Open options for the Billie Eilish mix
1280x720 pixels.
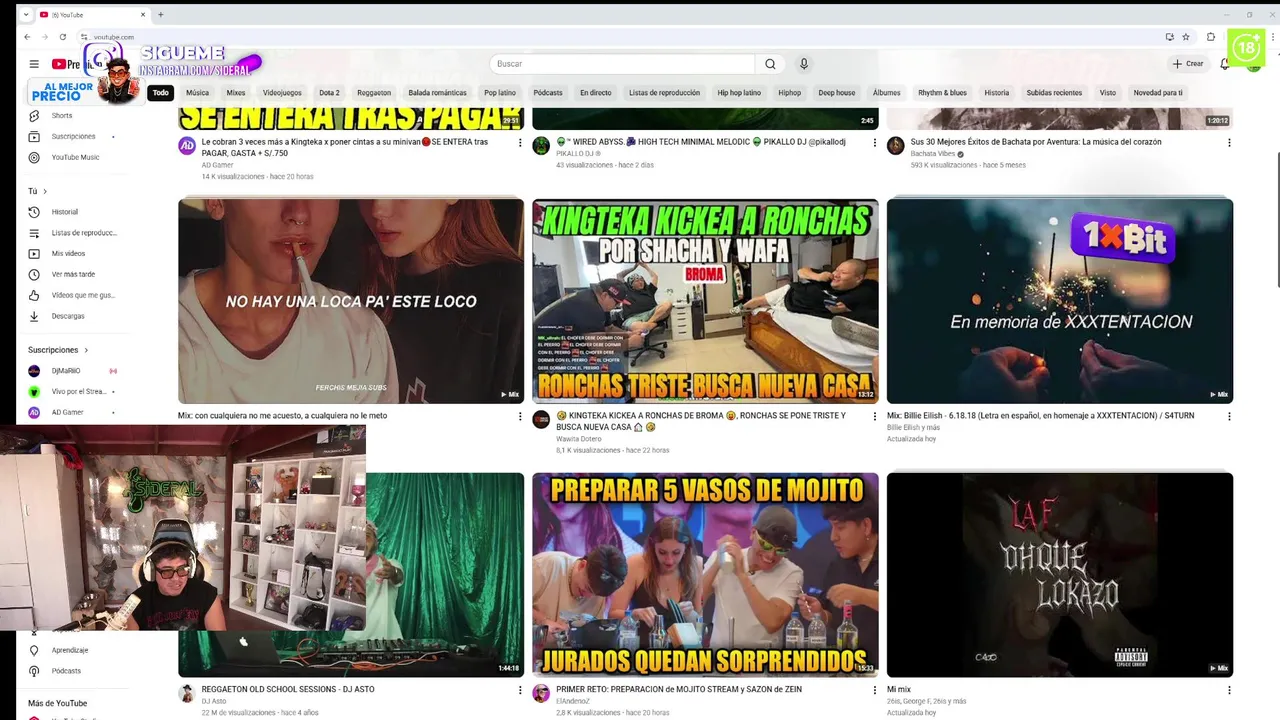(x=1229, y=416)
